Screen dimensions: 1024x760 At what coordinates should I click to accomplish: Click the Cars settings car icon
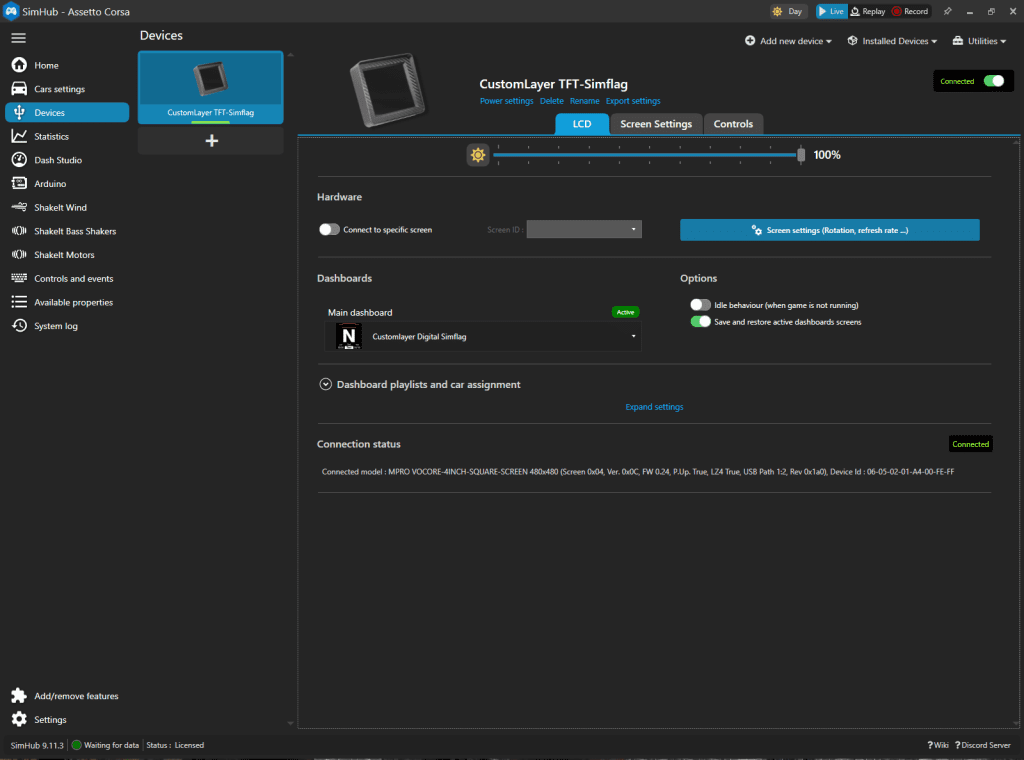[x=18, y=89]
